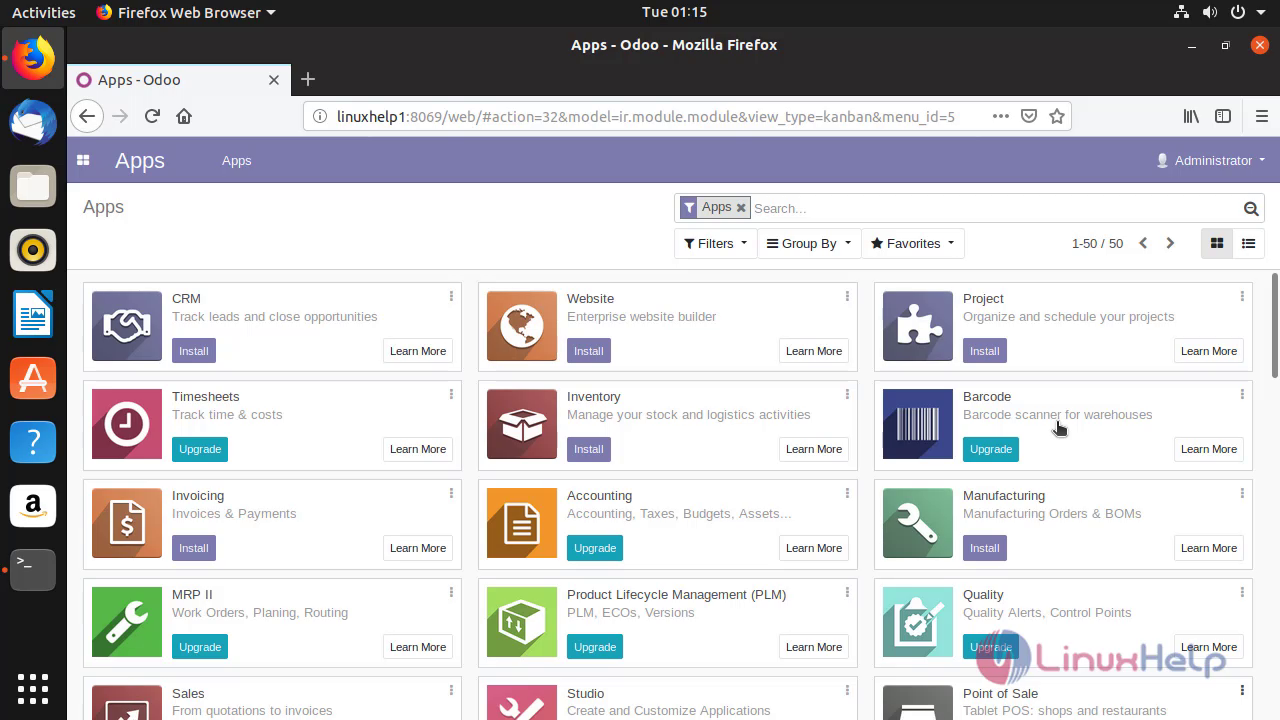Click Learn More on MRP II card
The image size is (1280, 720).
418,647
